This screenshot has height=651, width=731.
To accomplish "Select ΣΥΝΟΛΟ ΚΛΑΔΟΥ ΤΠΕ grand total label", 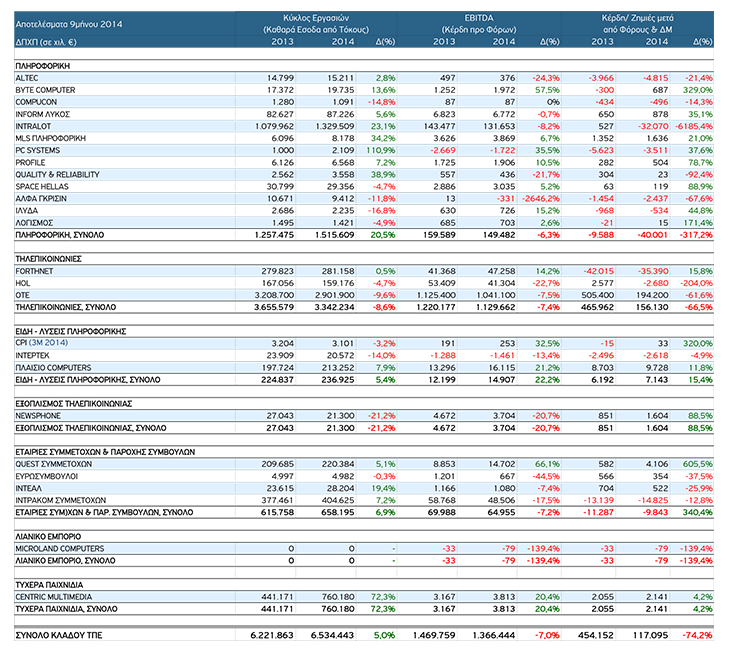I will [59, 635].
